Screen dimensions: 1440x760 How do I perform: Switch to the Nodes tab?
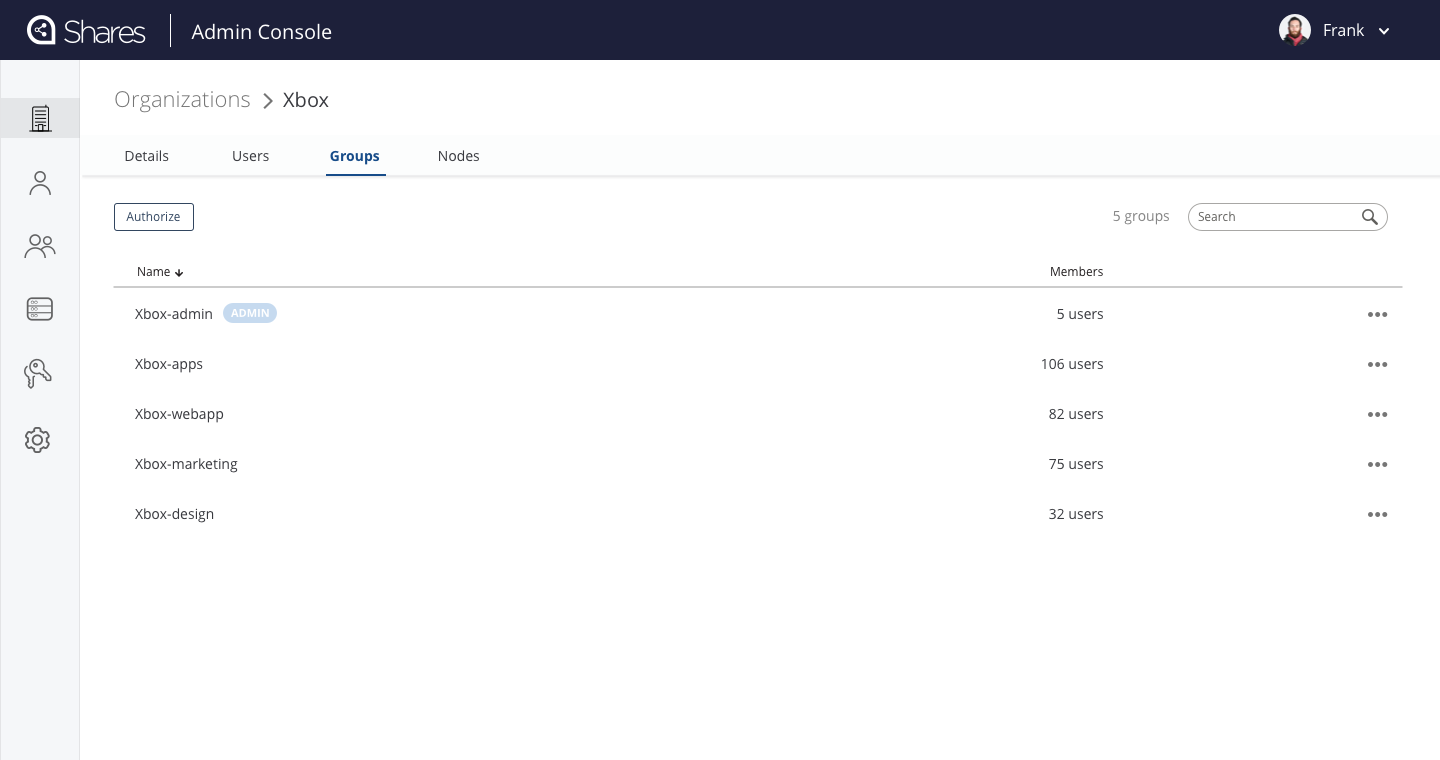pyautogui.click(x=458, y=156)
